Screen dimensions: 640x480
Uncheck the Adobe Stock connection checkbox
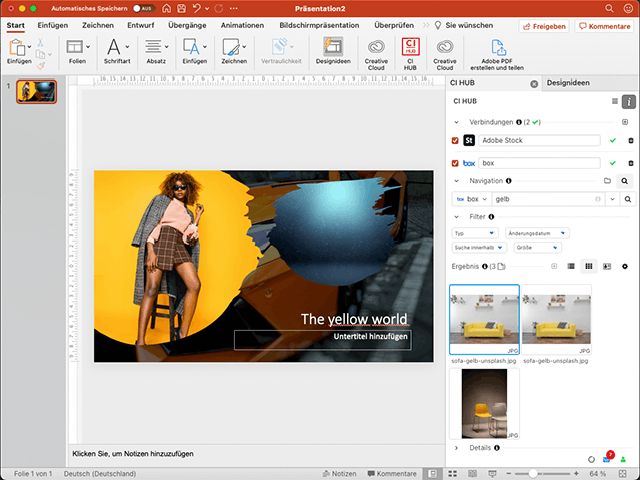[x=456, y=141]
